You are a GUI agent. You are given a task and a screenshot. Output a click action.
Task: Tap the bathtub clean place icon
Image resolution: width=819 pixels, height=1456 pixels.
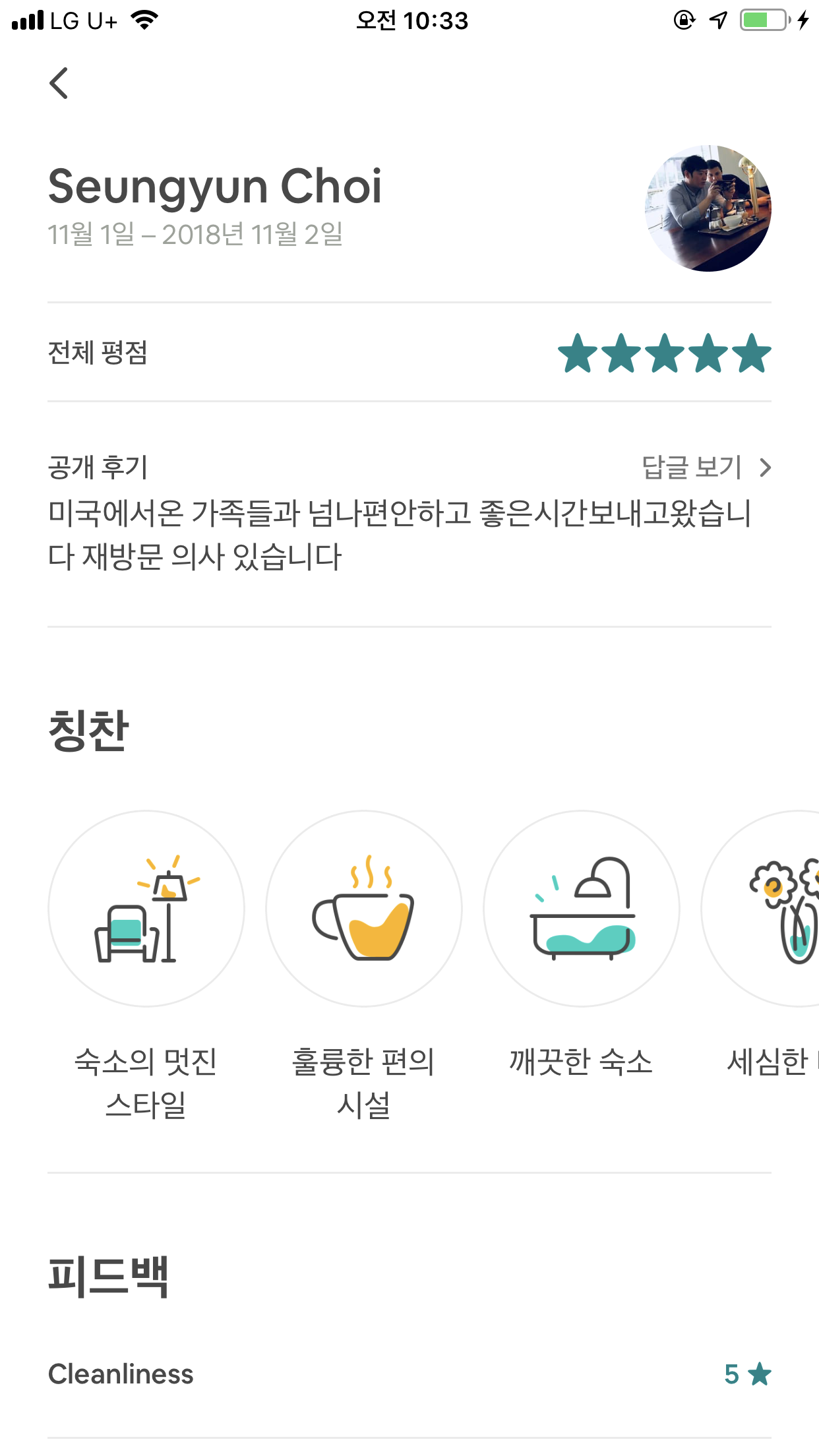582,909
